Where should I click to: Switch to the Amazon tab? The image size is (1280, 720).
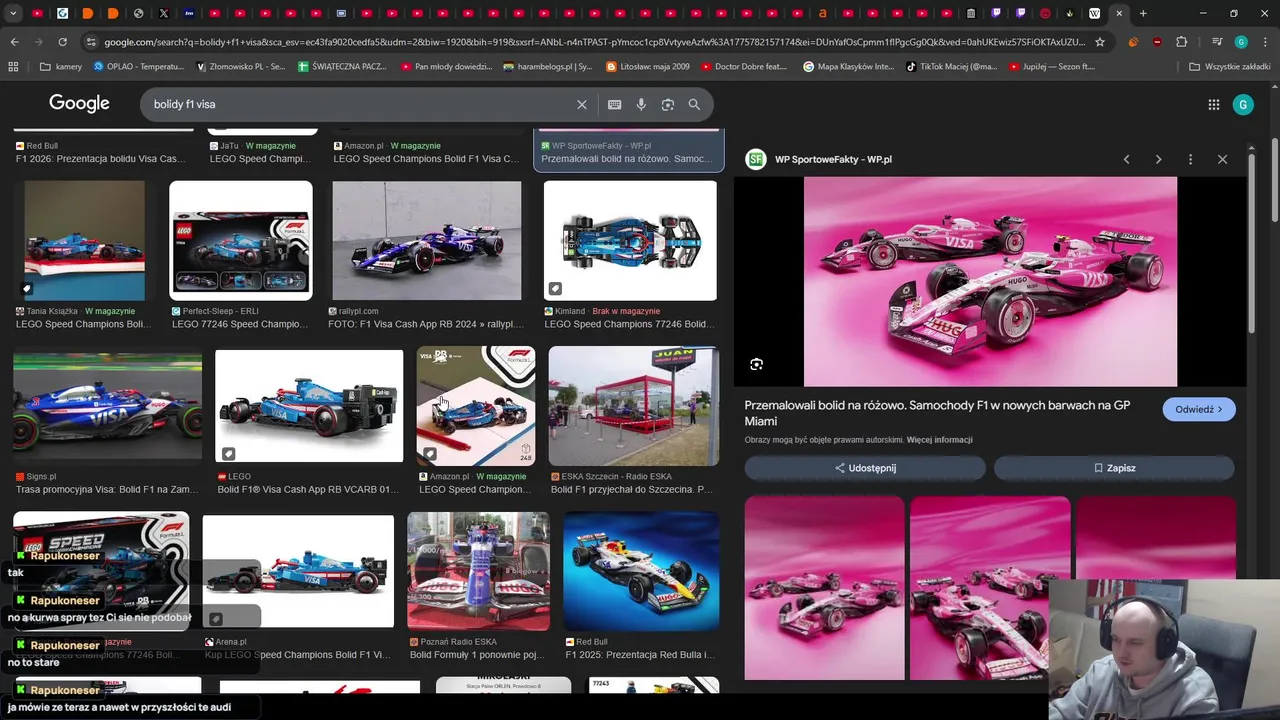823,13
